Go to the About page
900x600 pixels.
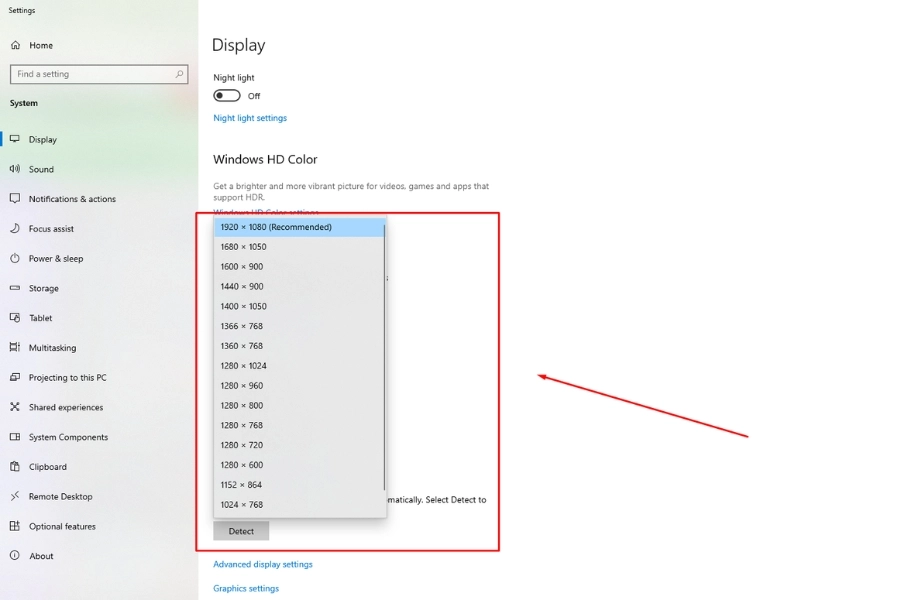(x=41, y=556)
